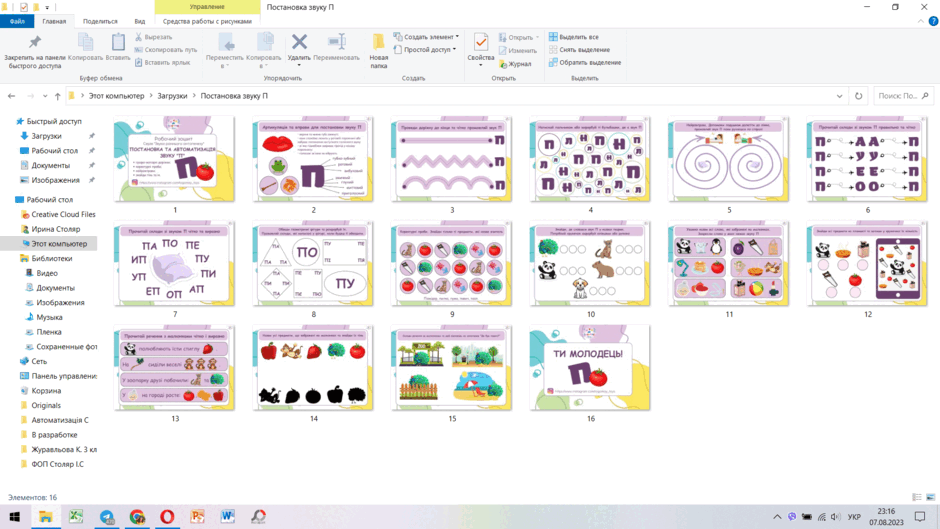
Task: Open PowerPoint from the taskbar
Action: tap(197, 516)
